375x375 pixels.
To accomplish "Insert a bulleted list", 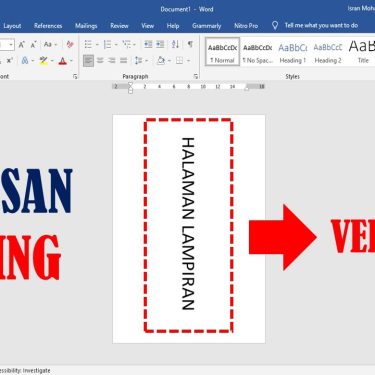I will point(88,44).
